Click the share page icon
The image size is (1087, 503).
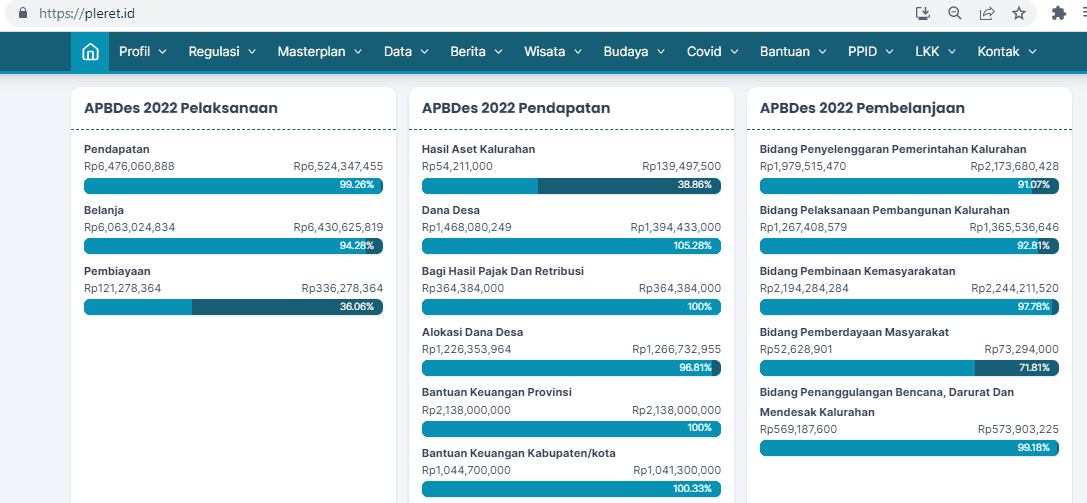coord(987,13)
